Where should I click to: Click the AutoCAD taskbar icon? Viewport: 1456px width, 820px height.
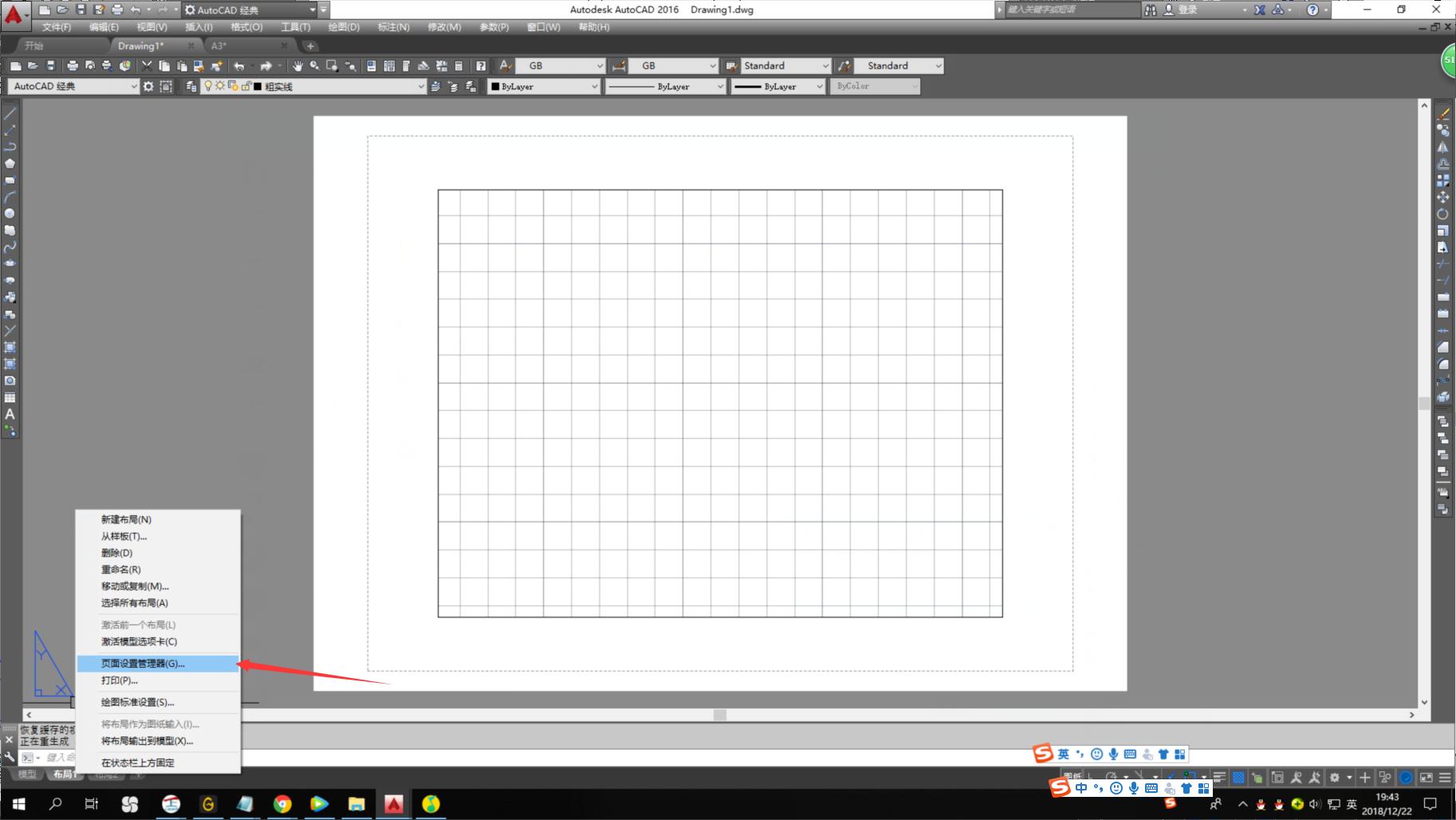tap(394, 803)
